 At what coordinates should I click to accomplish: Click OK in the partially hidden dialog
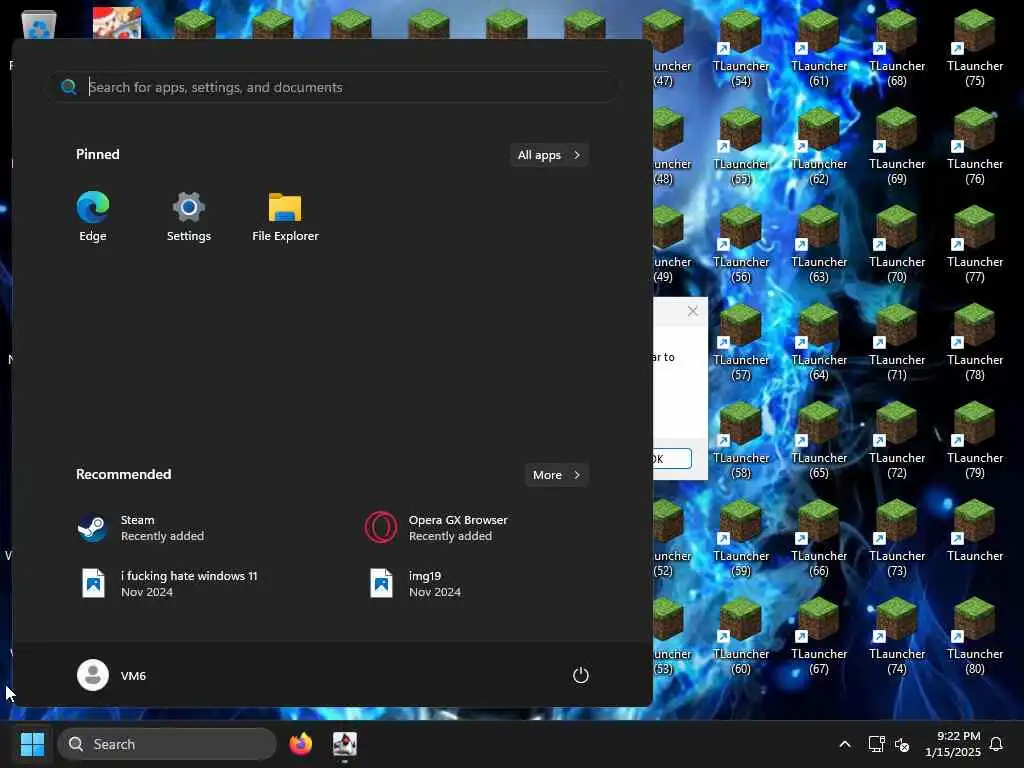point(672,458)
